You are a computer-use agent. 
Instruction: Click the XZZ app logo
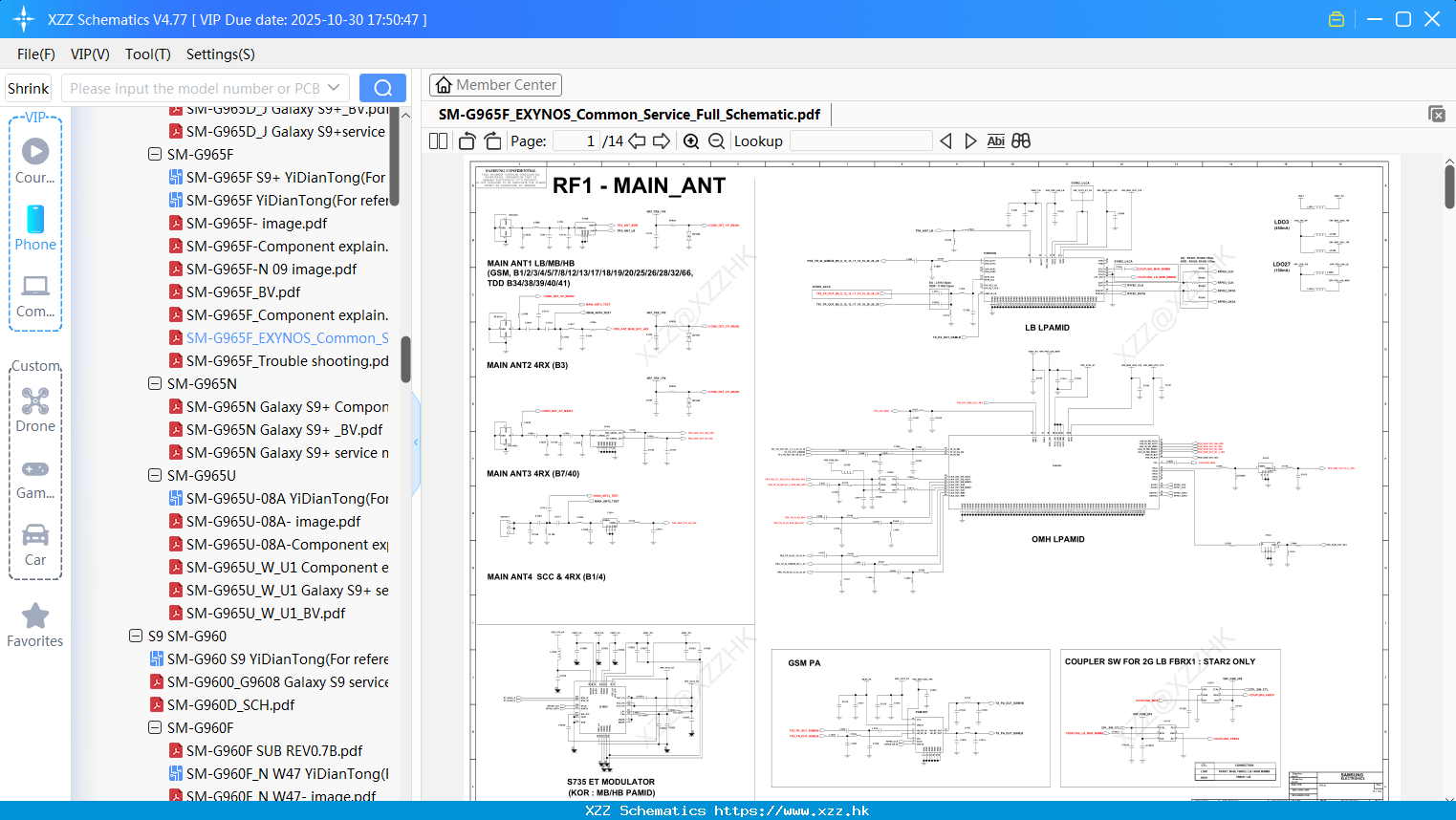click(x=23, y=19)
